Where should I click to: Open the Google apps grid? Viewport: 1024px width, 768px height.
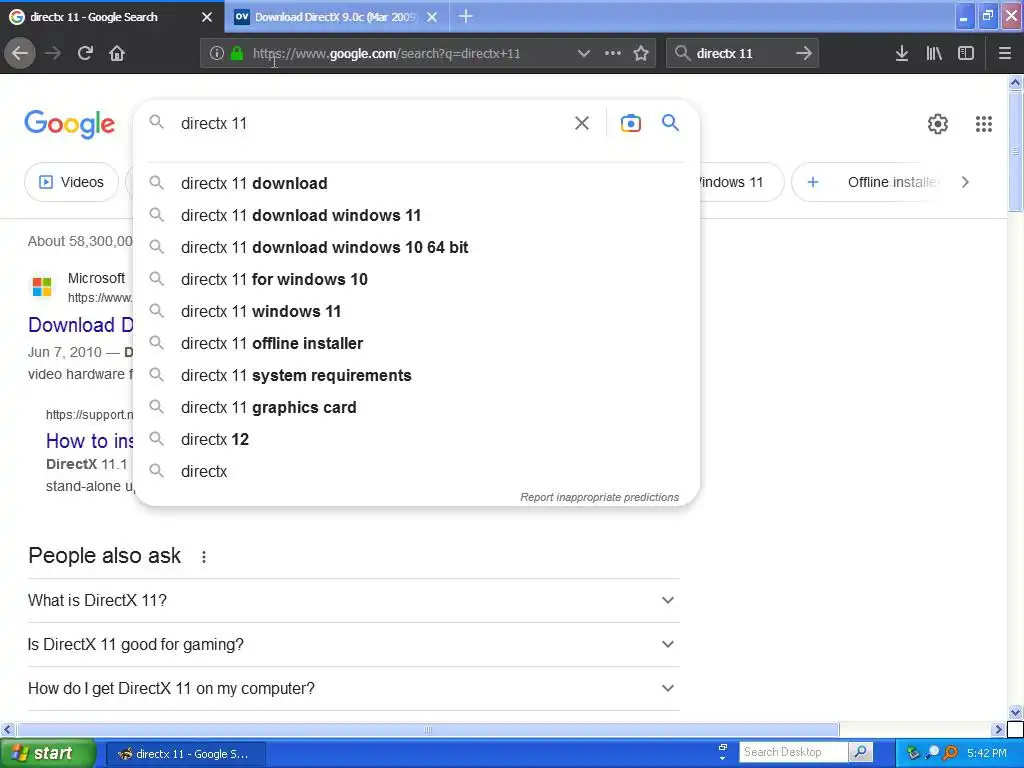[x=984, y=123]
